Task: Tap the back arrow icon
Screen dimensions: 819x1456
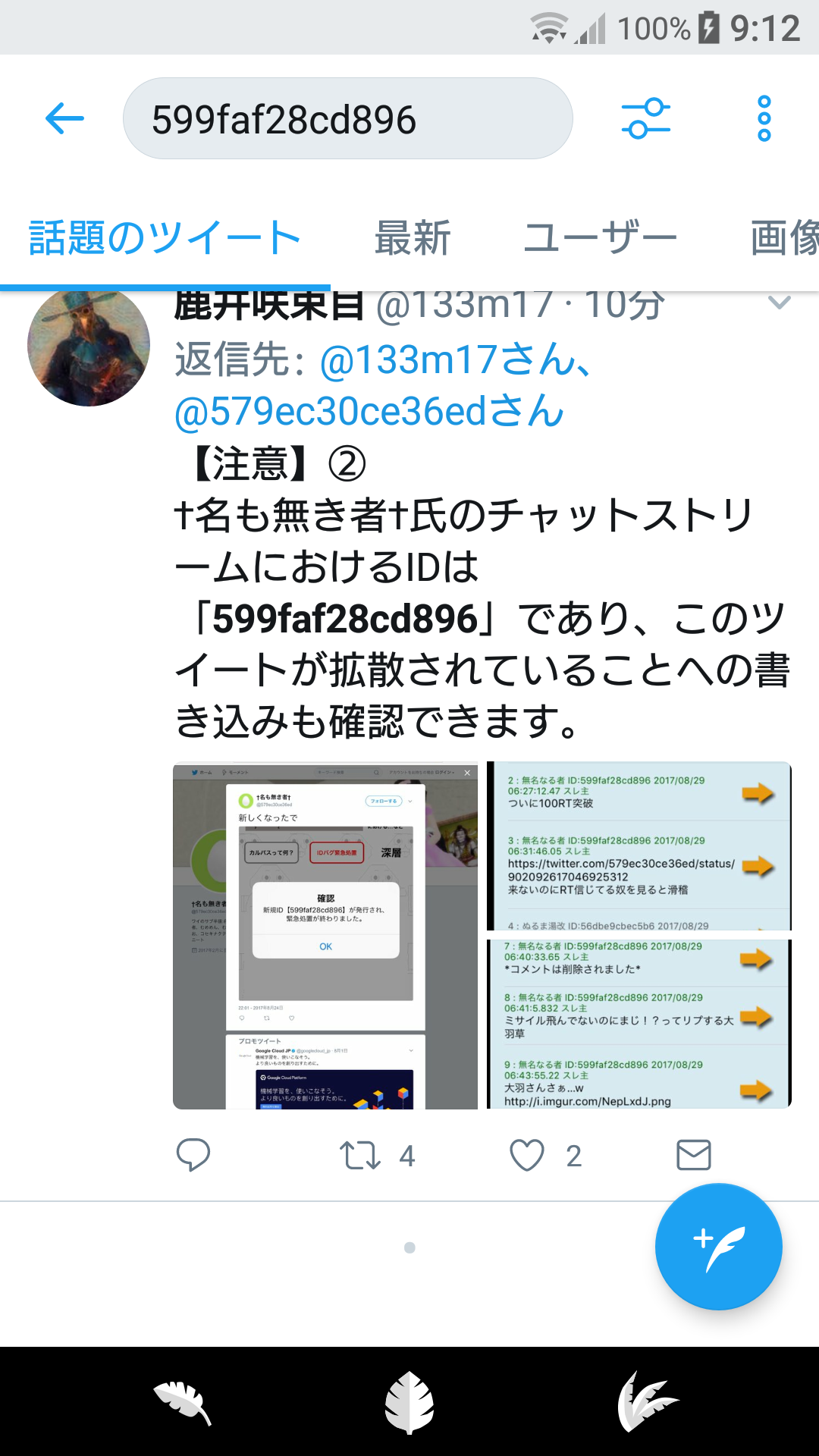Action: pyautogui.click(x=64, y=119)
